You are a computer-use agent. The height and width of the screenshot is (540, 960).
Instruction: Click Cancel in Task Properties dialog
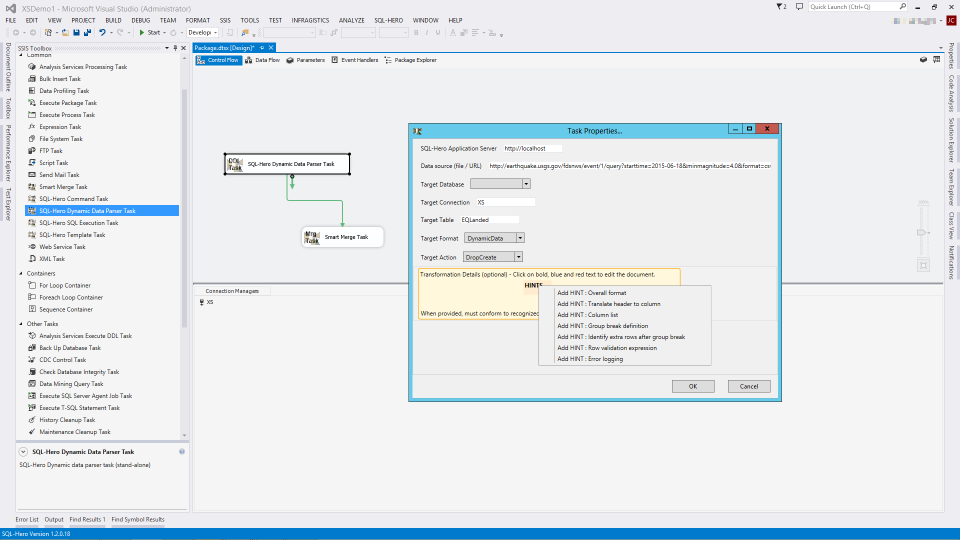[749, 386]
